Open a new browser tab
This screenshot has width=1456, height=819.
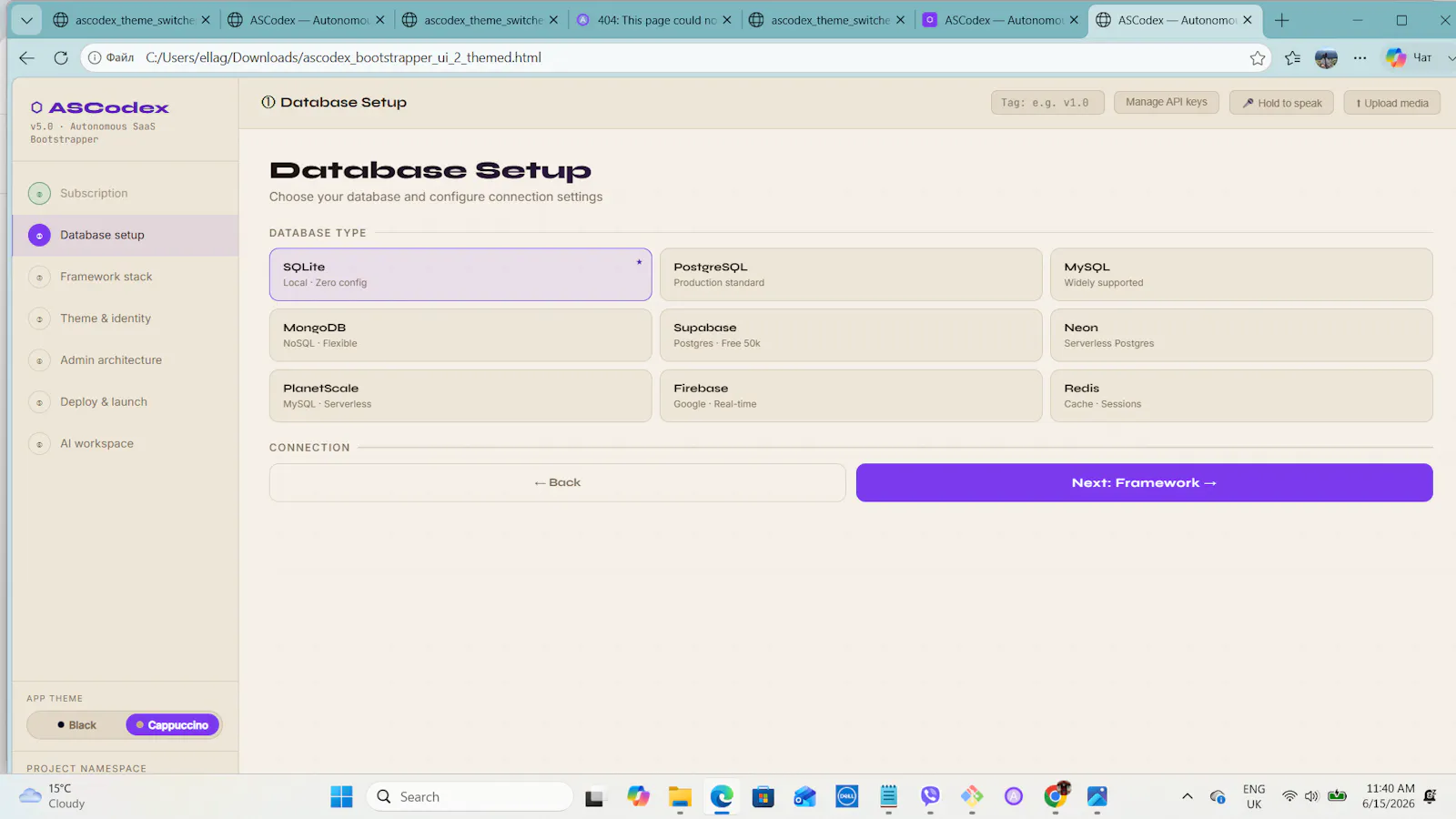click(1281, 20)
